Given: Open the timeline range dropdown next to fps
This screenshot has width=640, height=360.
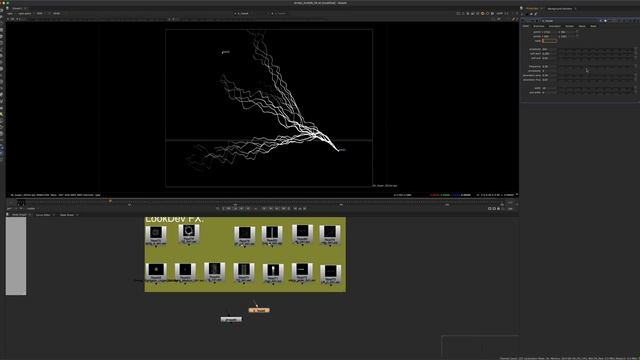Looking at the screenshot, I should click(31, 209).
